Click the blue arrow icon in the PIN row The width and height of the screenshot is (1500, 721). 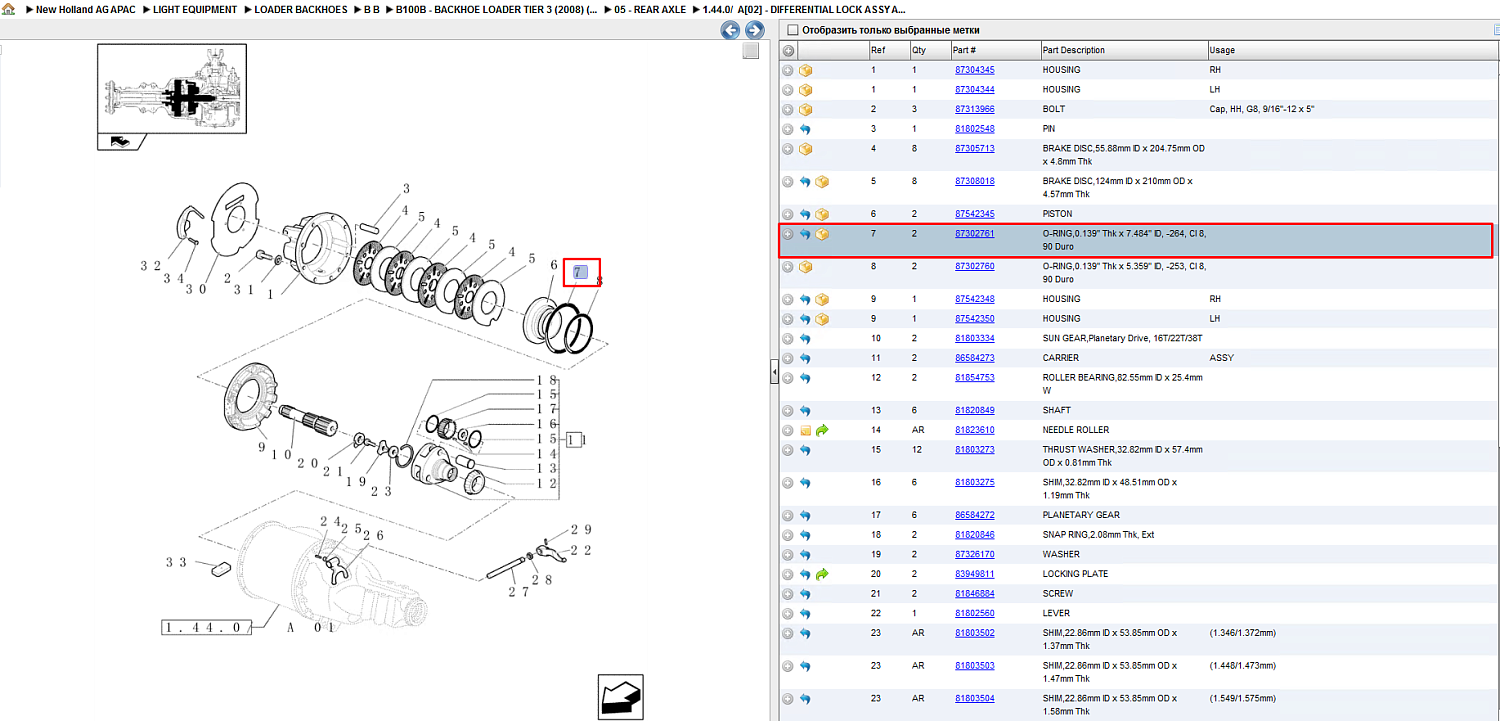[806, 129]
